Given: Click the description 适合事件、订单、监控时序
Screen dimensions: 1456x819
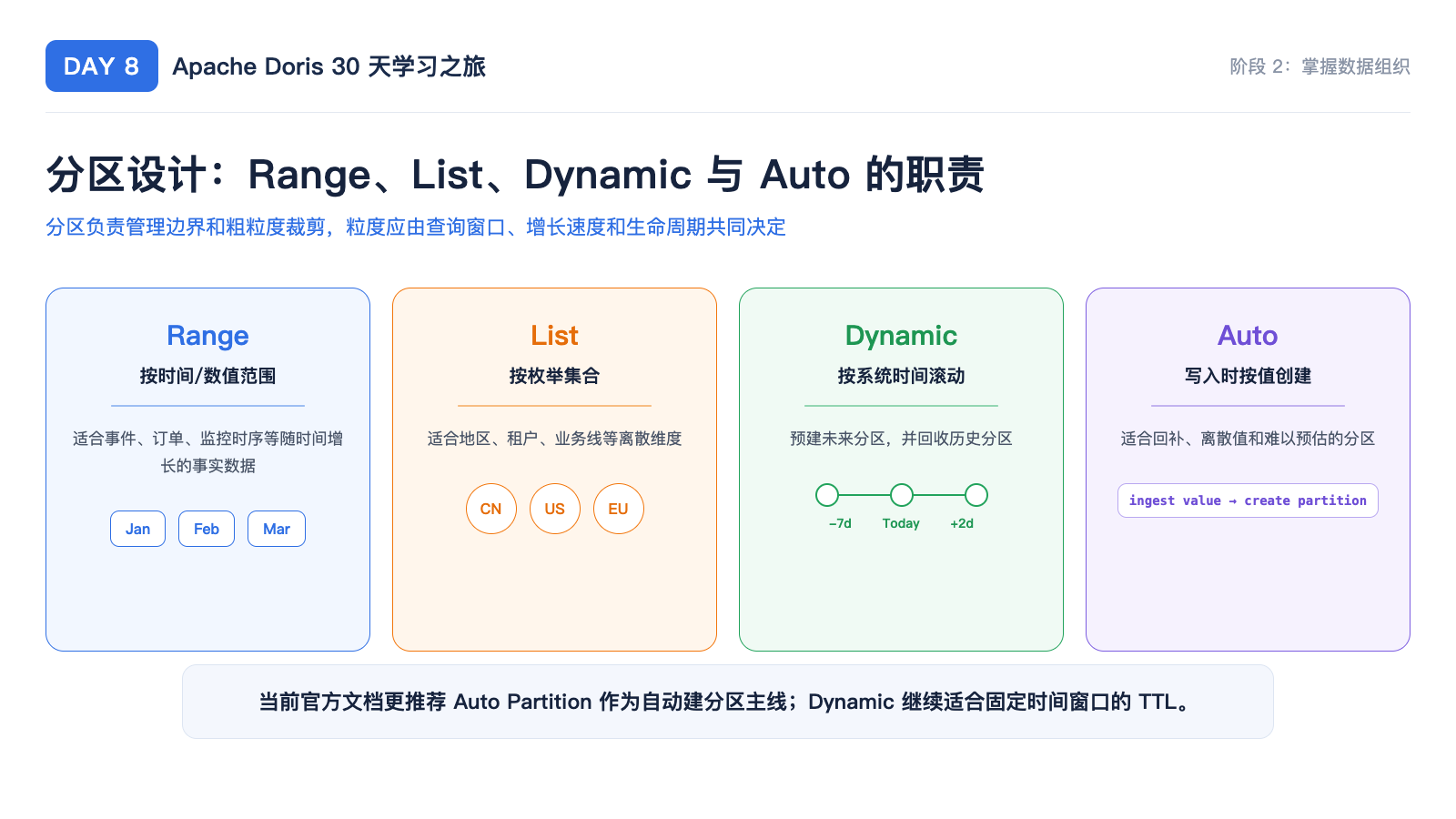Looking at the screenshot, I should [x=207, y=452].
